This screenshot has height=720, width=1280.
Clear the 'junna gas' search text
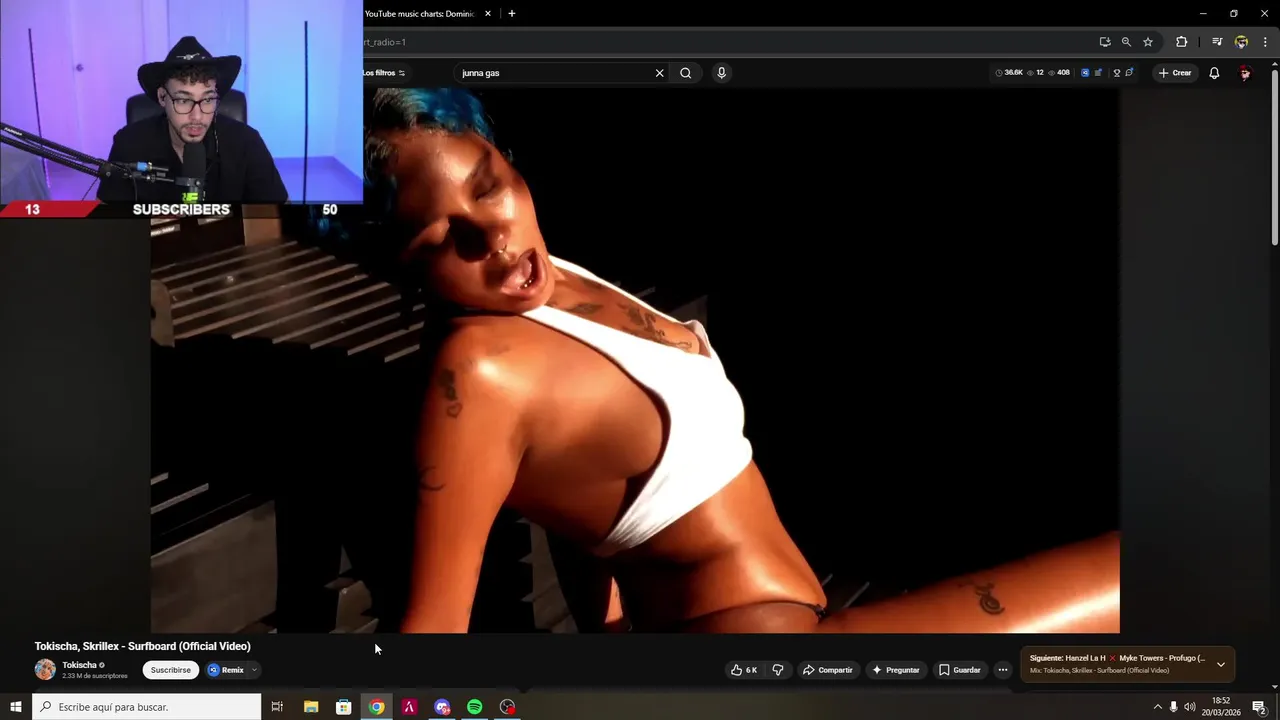(x=659, y=73)
